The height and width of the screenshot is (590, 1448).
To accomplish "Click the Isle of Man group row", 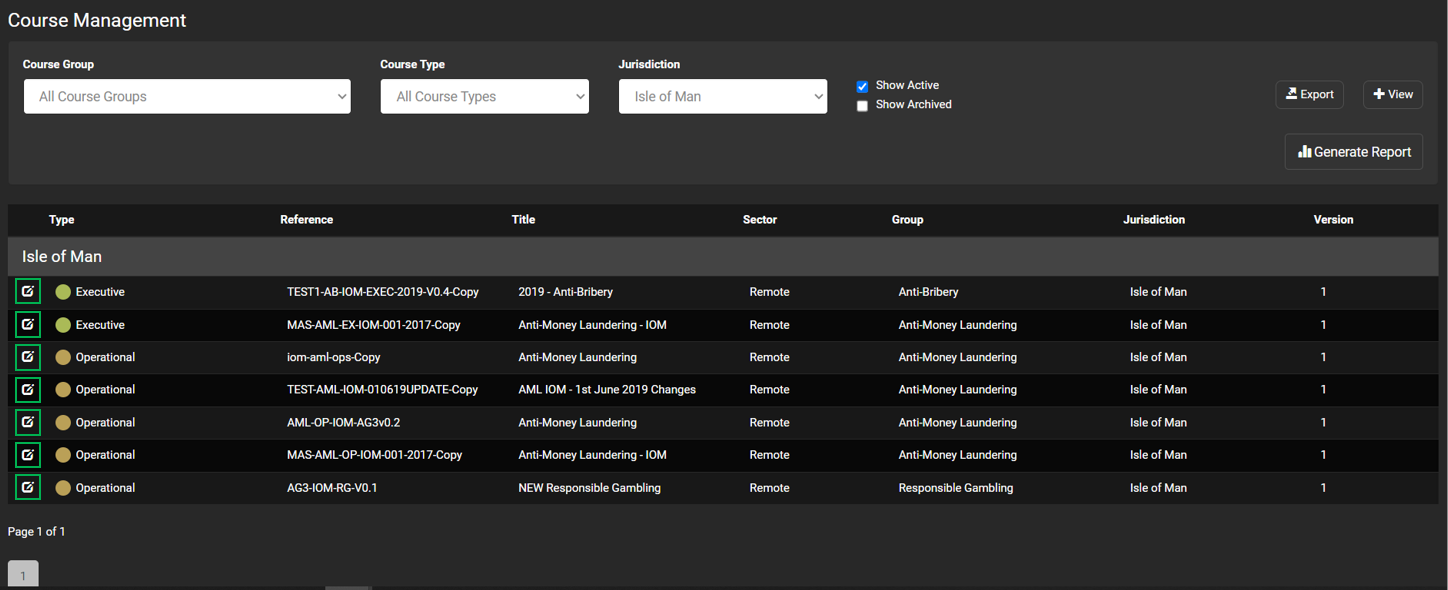I will [723, 257].
